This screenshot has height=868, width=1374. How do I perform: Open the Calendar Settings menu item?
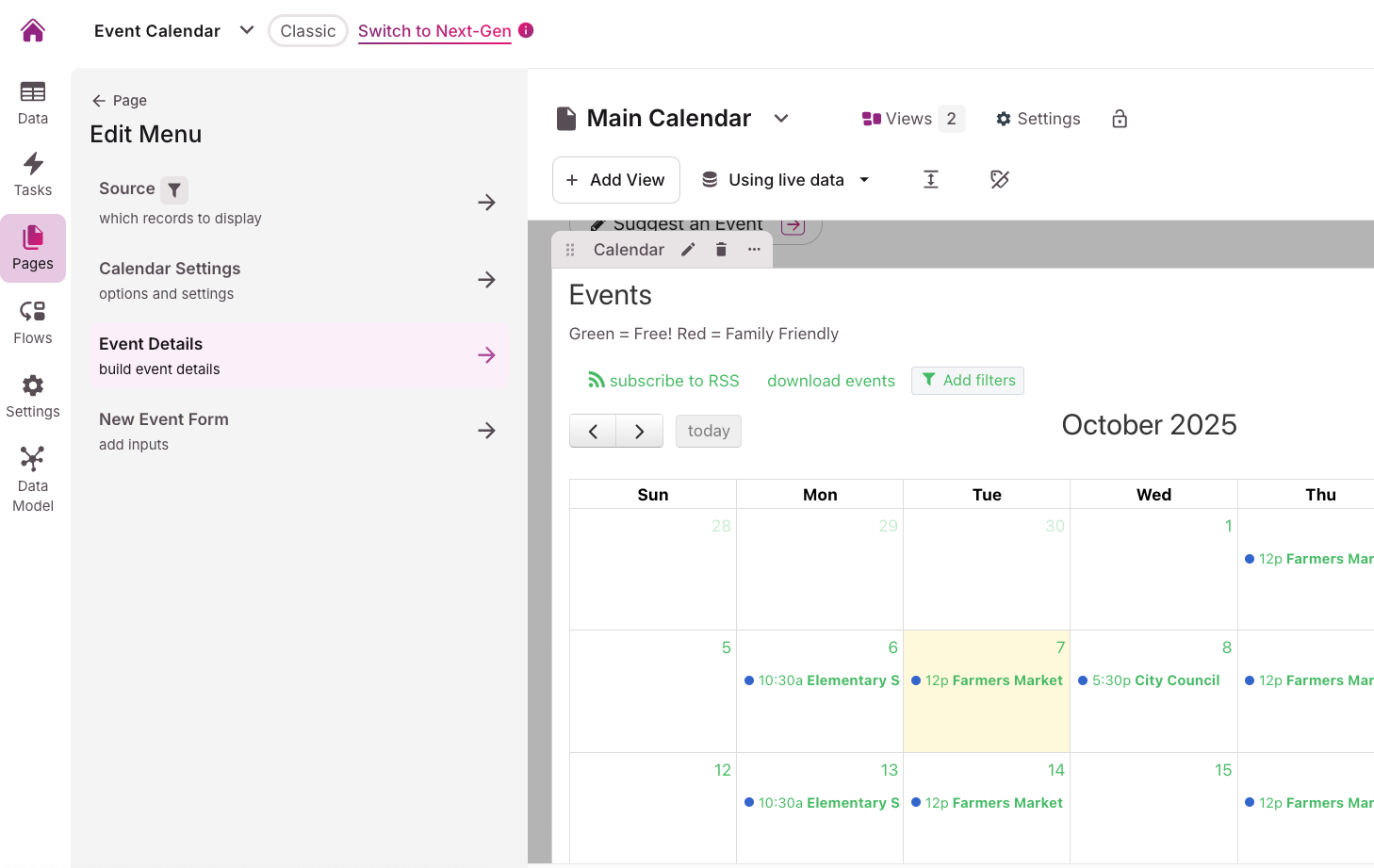click(298, 280)
